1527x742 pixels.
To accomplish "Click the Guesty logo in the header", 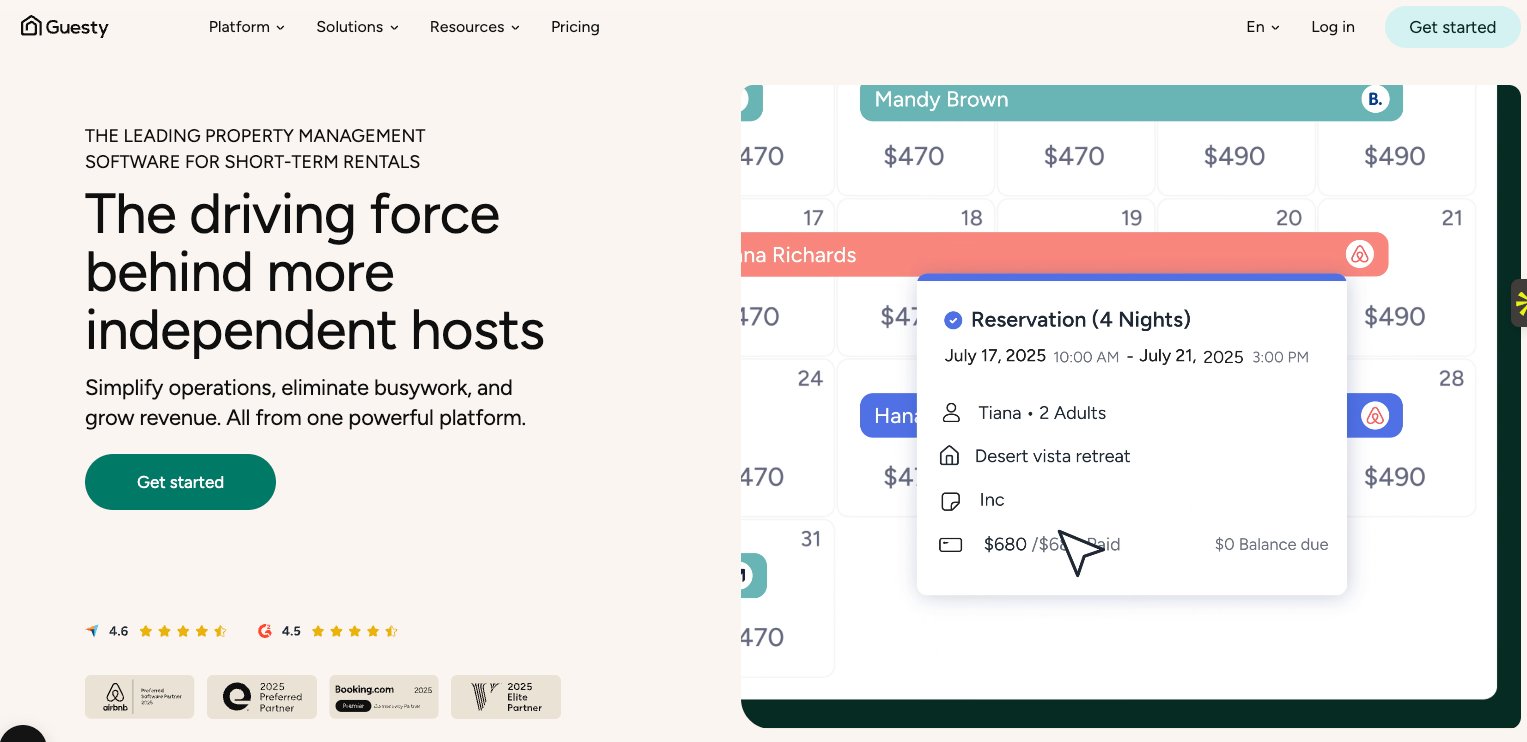I will click(x=65, y=27).
